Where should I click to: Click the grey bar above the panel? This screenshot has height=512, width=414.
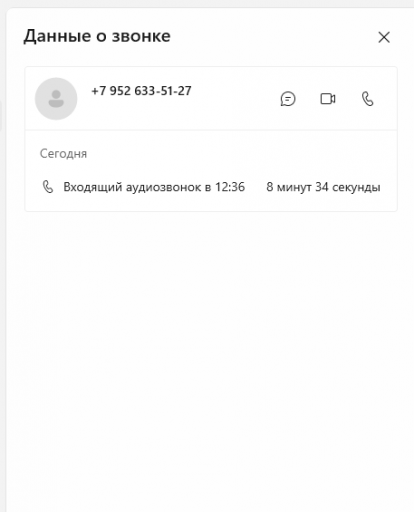click(207, 3)
